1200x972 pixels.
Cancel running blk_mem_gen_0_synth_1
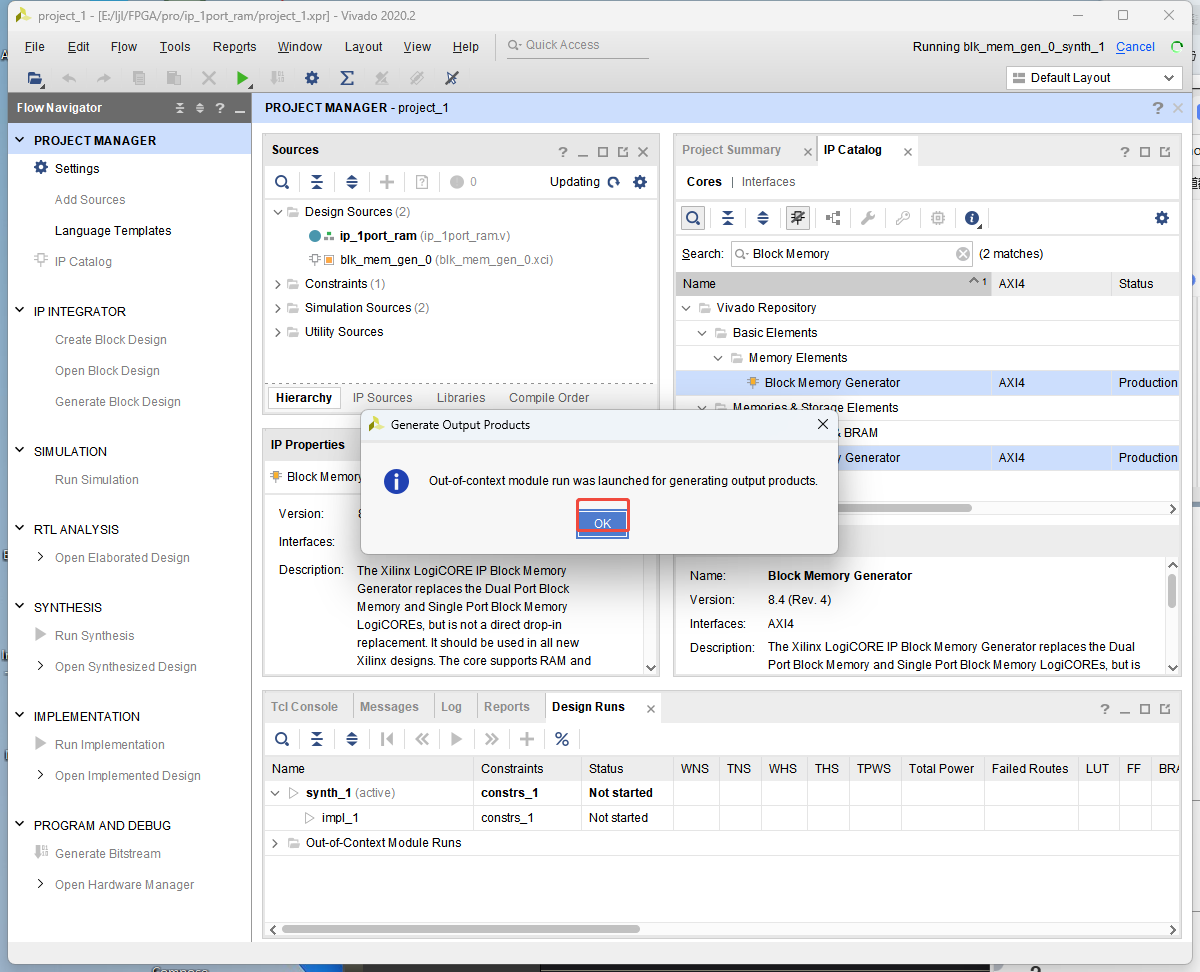pos(1135,47)
